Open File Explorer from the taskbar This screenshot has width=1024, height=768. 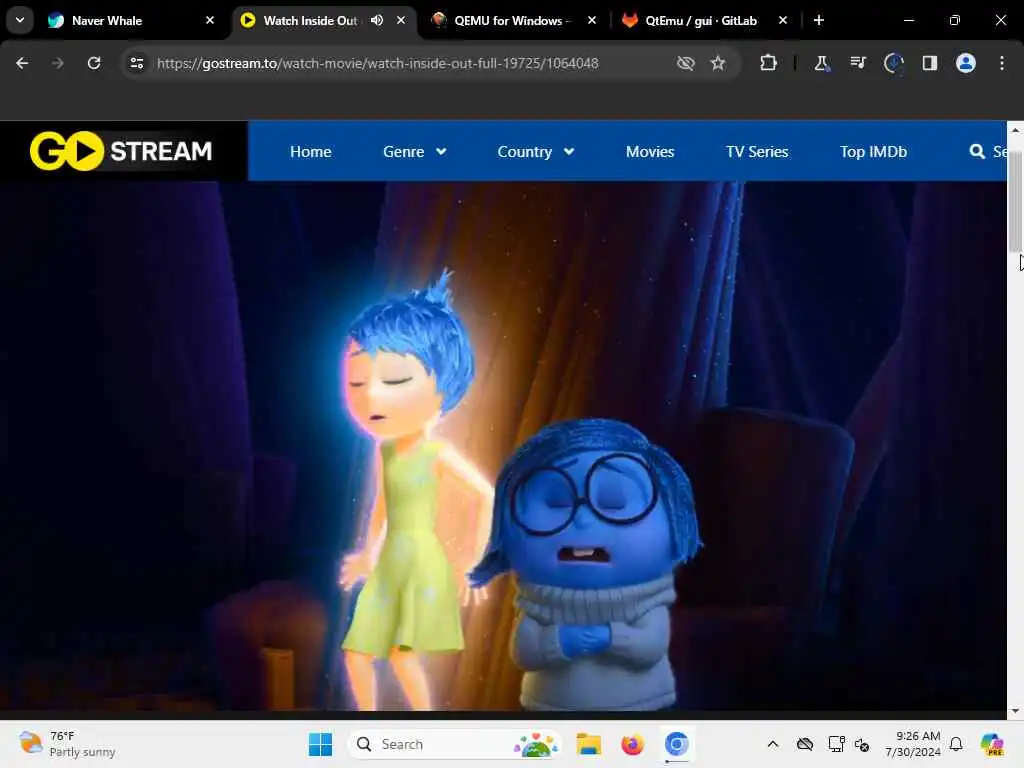click(x=588, y=744)
